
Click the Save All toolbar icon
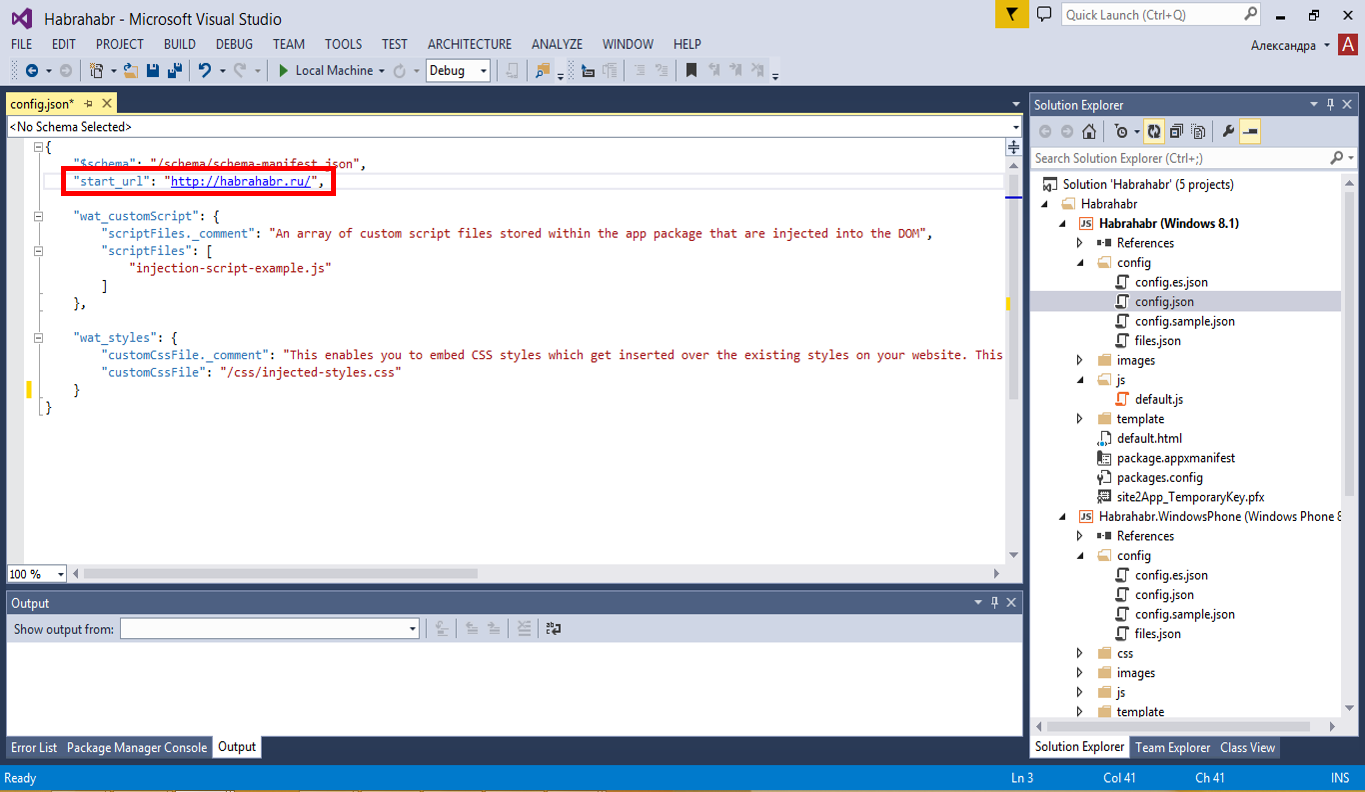click(174, 71)
